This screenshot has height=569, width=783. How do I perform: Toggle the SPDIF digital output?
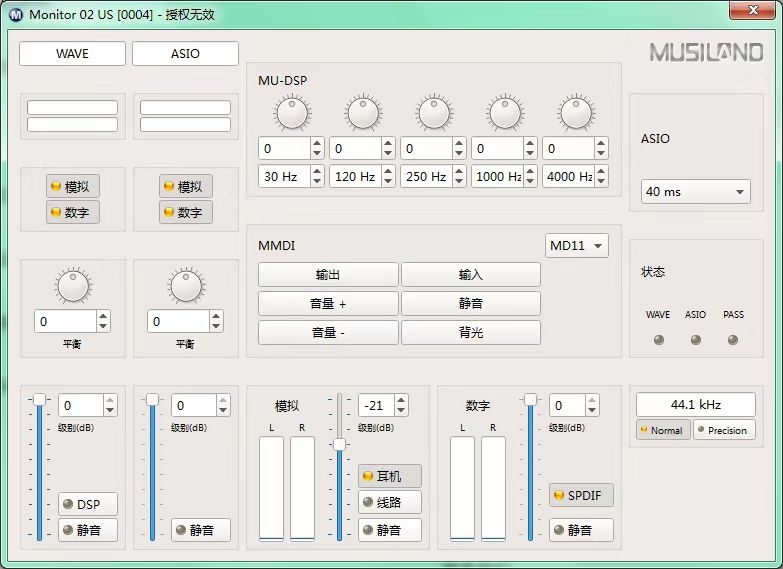click(581, 495)
